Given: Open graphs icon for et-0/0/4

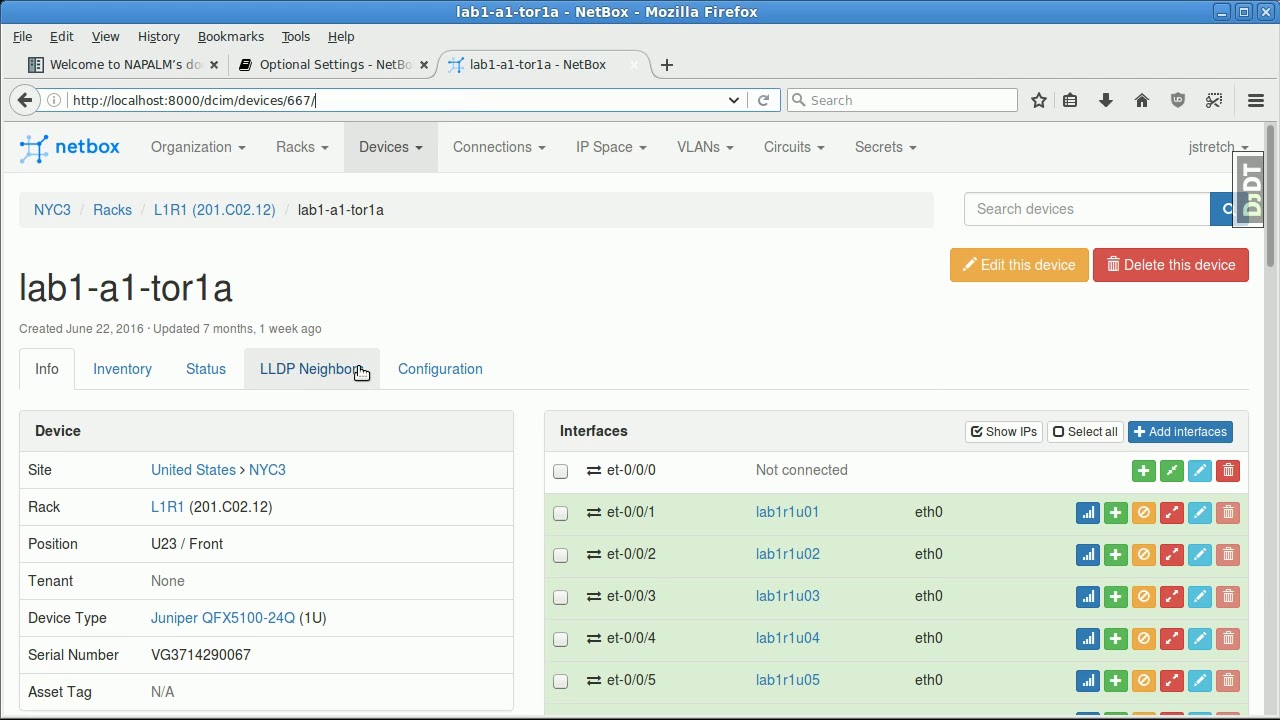Looking at the screenshot, I should point(1087,638).
